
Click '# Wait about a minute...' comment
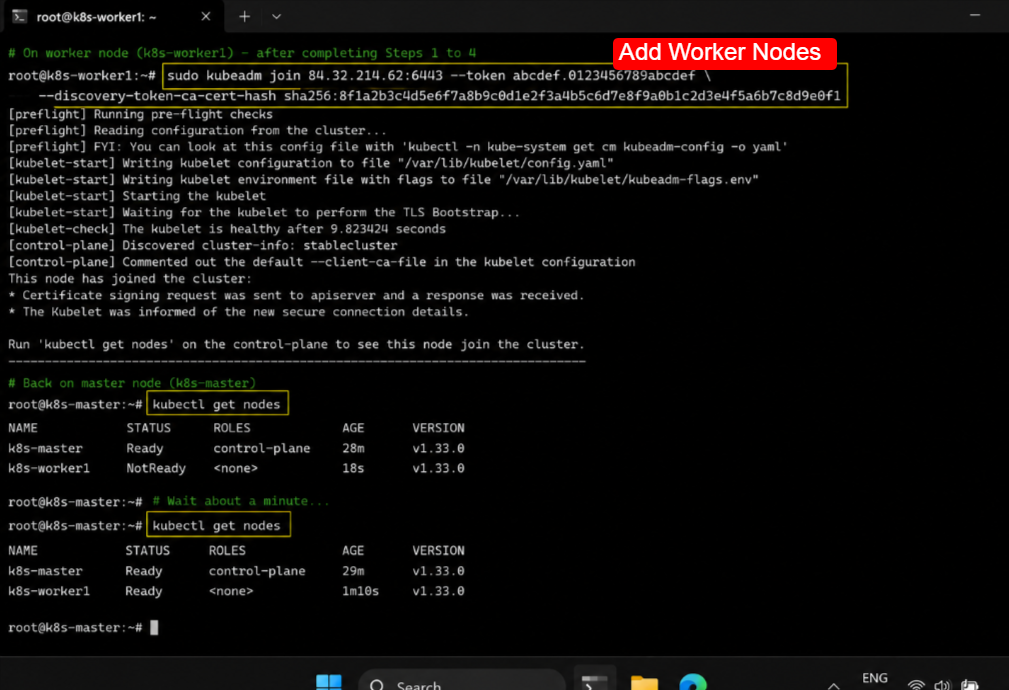241,501
